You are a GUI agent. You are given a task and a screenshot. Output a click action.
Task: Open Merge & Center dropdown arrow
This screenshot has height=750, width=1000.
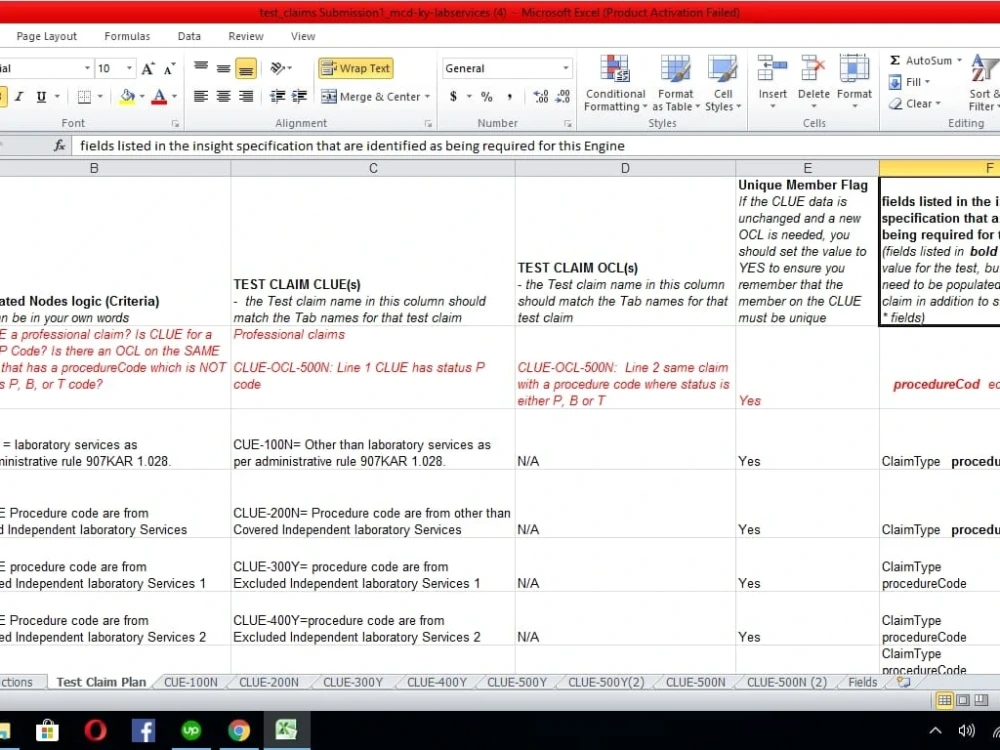[x=427, y=97]
